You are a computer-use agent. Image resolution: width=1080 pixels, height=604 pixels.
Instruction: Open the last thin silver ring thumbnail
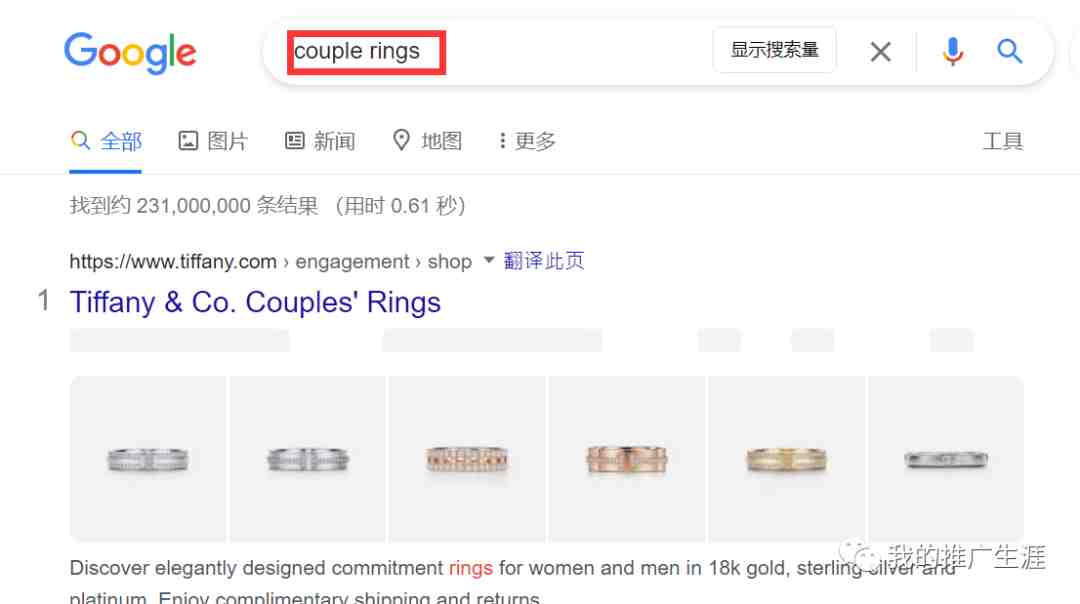pyautogui.click(x=946, y=459)
